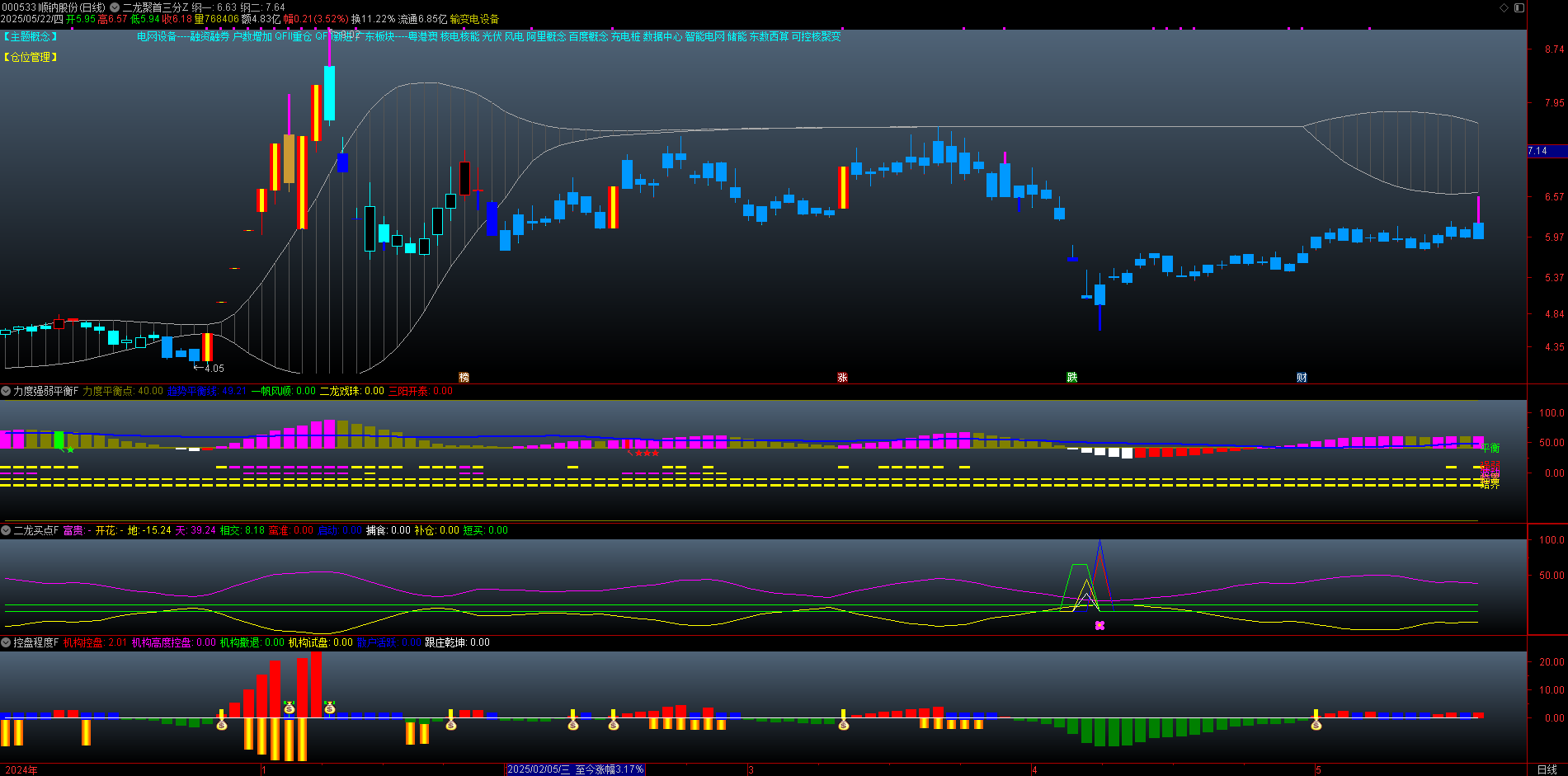The height and width of the screenshot is (776, 1568).
Task: Click the first money bag signal icon
Action: [221, 725]
